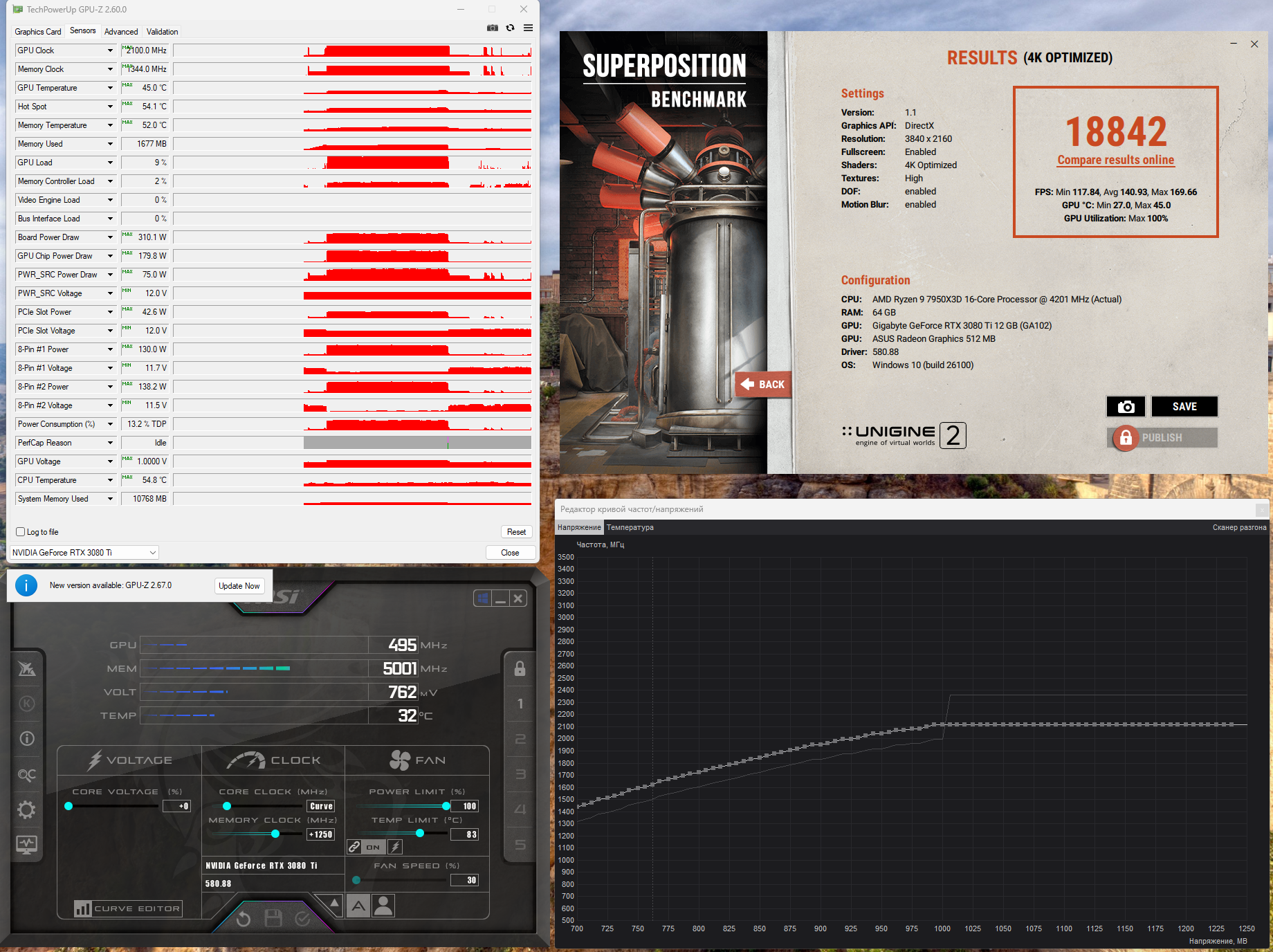
Task: Click the fan panel expand triangle
Action: (334, 903)
